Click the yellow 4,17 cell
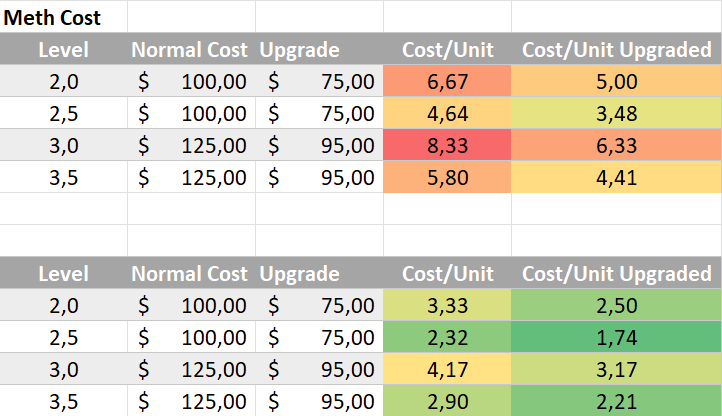 tap(447, 370)
